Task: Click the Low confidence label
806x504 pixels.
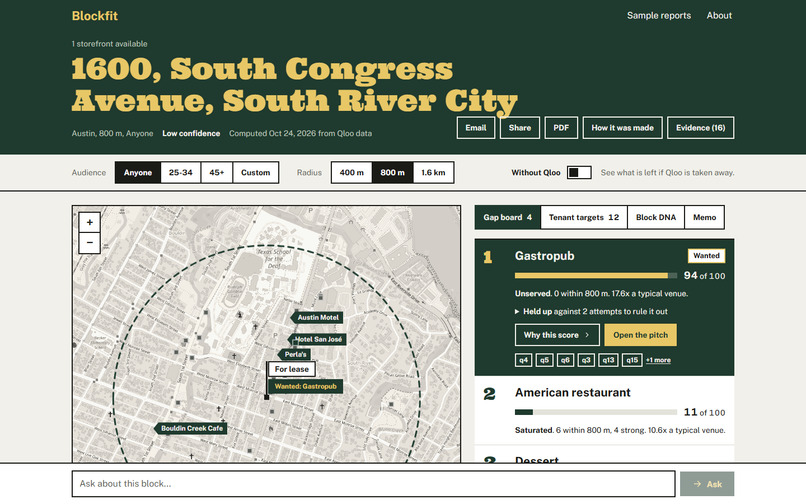Action: pos(191,133)
